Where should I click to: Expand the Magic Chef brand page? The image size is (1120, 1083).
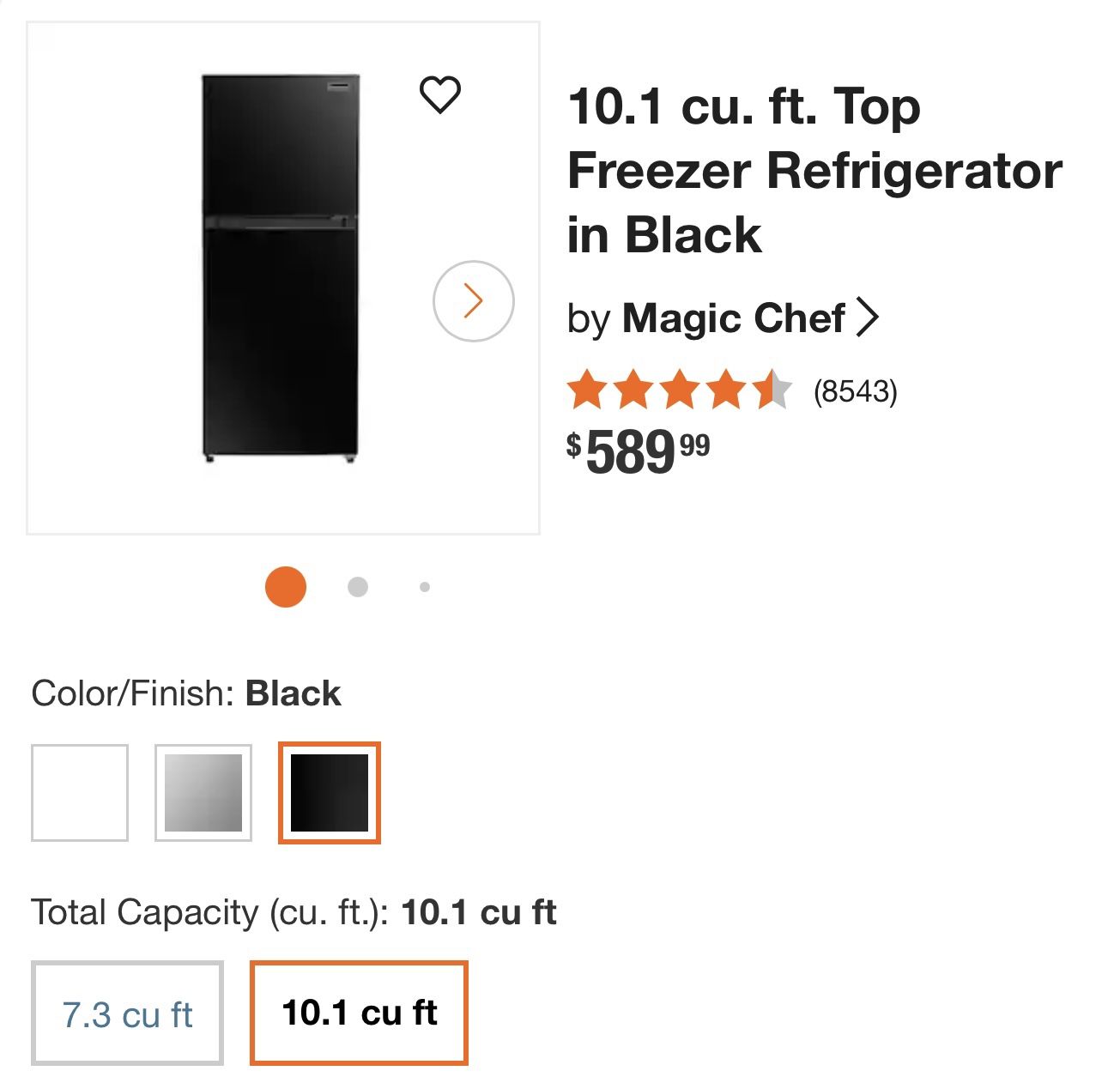click(x=732, y=318)
